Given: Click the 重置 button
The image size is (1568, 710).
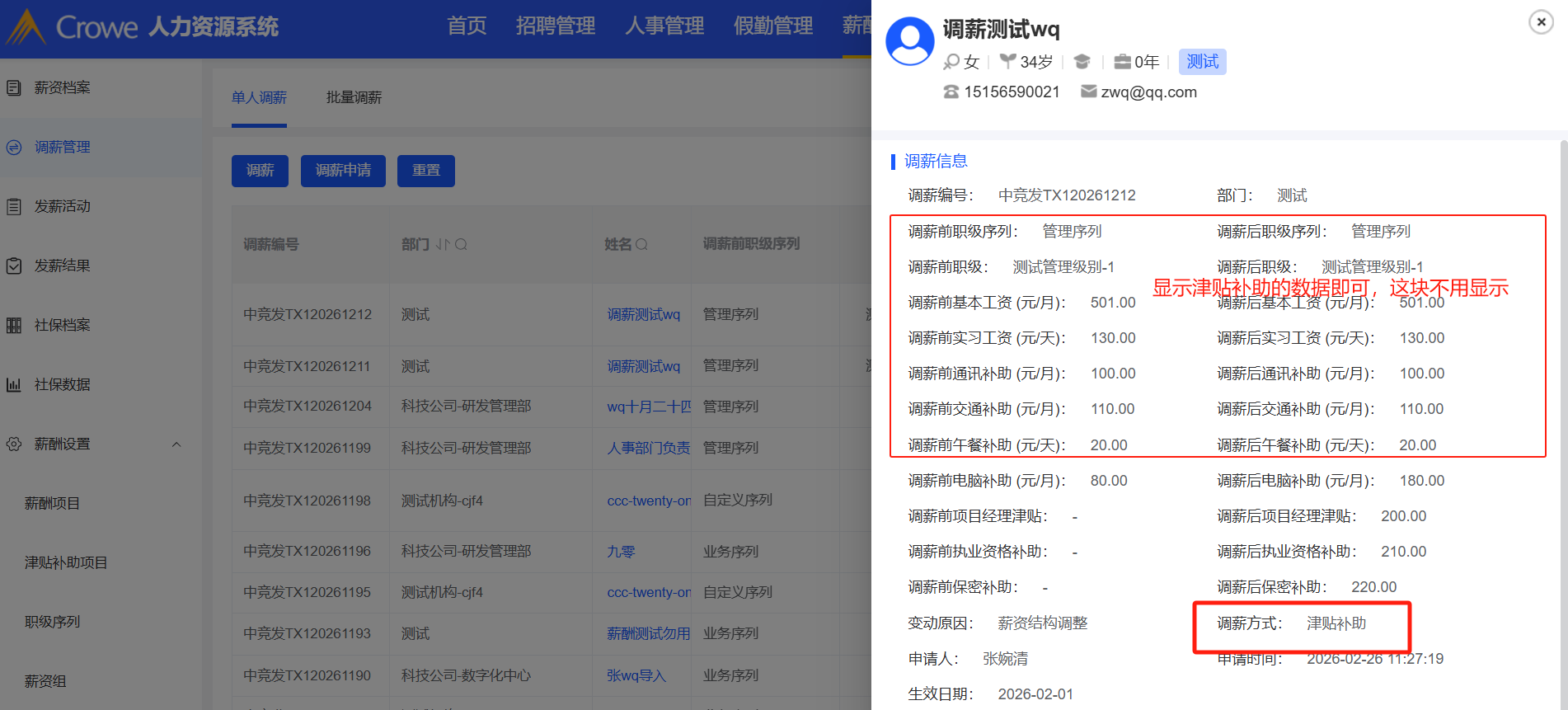Looking at the screenshot, I should 425,171.
